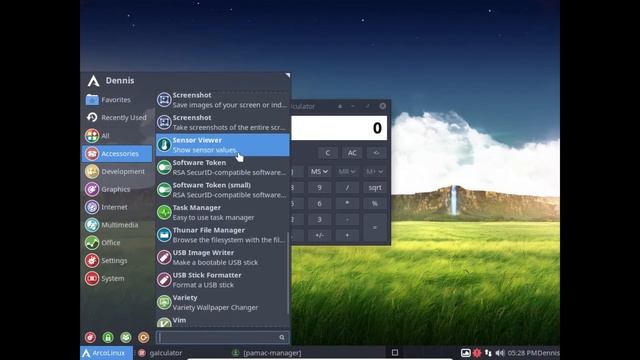The width and height of the screenshot is (640, 360).
Task: Click the green switch user icon
Action: point(126,337)
